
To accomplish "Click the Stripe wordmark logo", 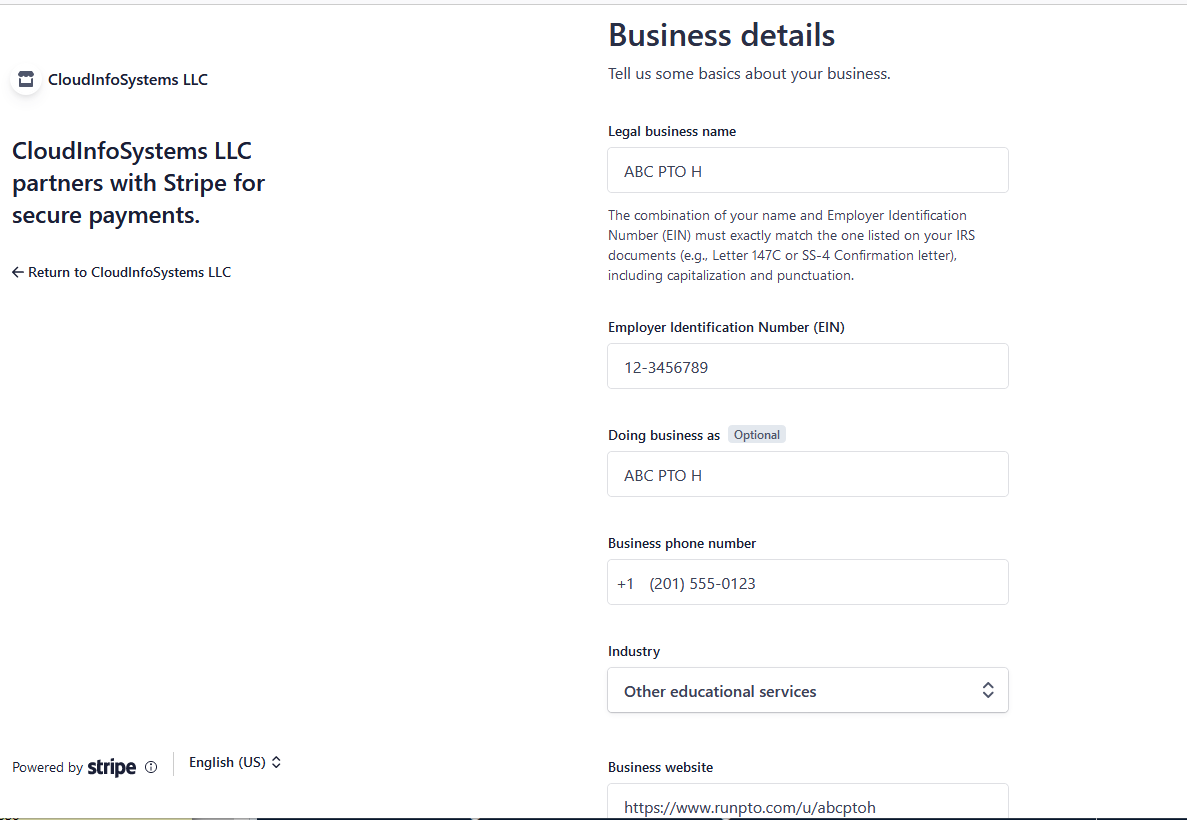I will (x=110, y=767).
